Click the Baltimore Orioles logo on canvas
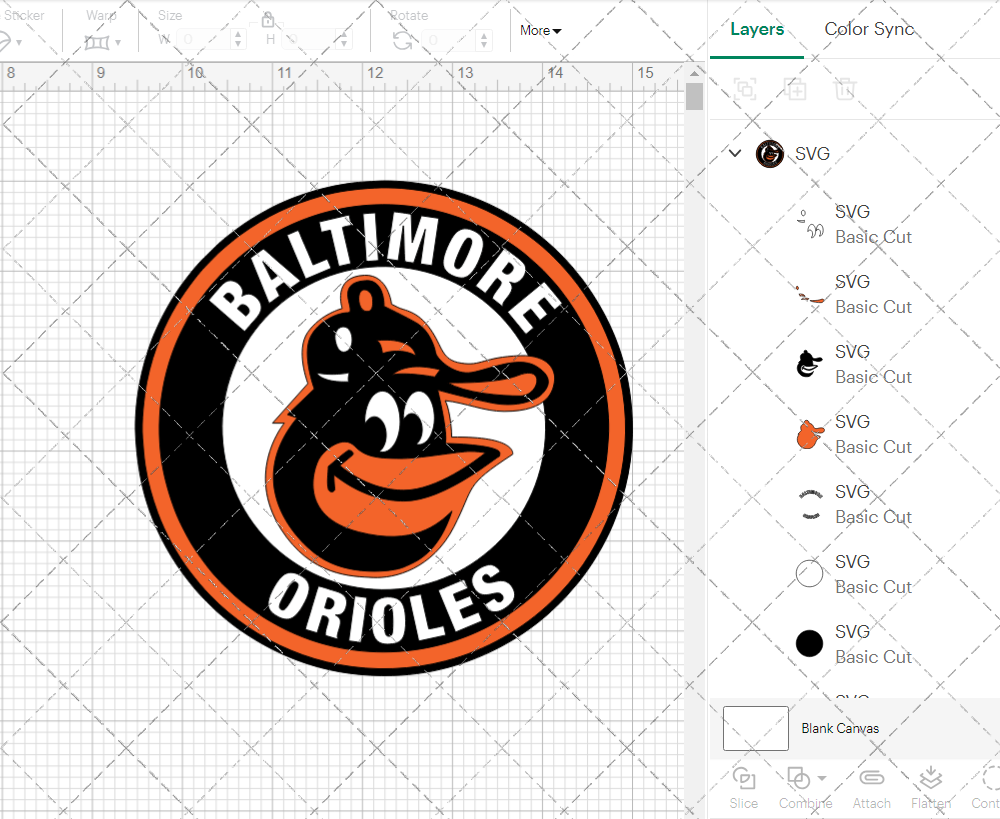The height and width of the screenshot is (819, 1000). [384, 428]
